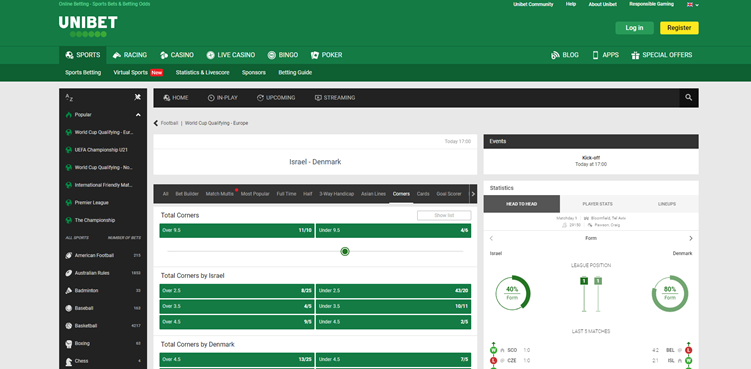The height and width of the screenshot is (369, 751).
Task: Open the language flag dropdown
Action: (x=693, y=4)
